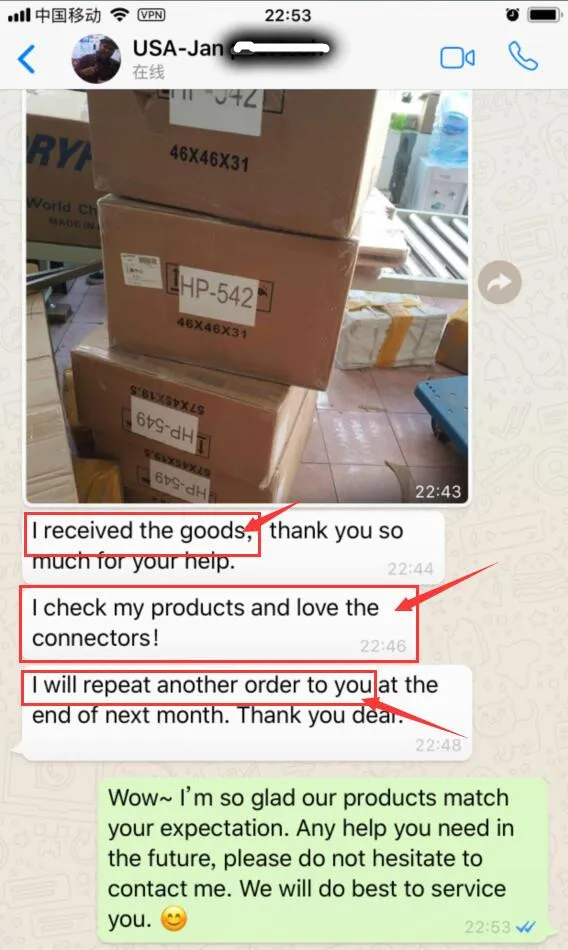Select the "love the connectors" message
The image size is (568, 950).
click(x=219, y=623)
